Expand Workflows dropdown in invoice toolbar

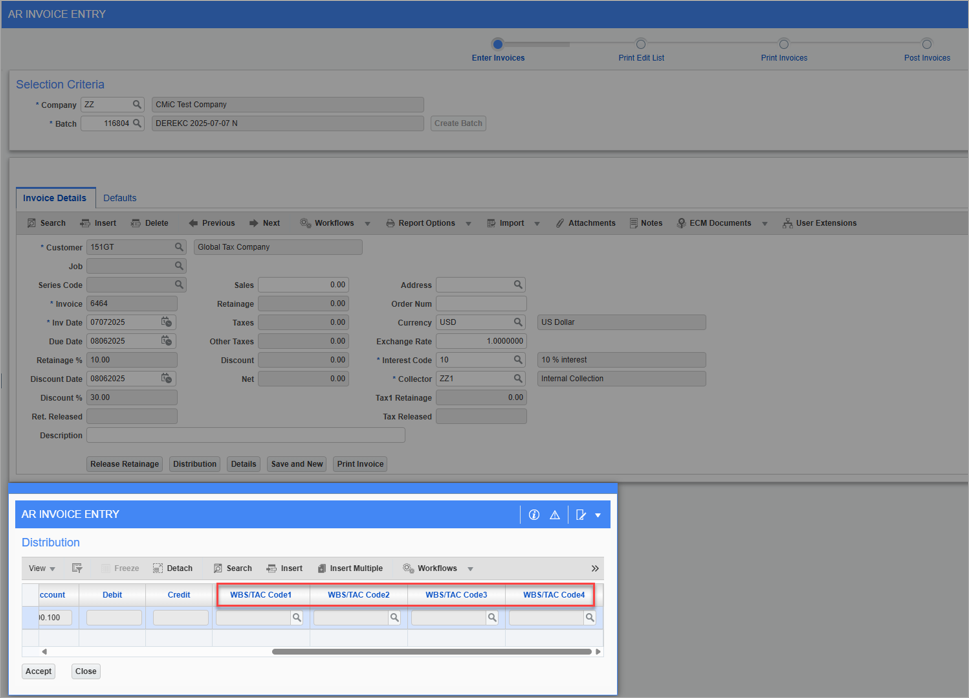point(367,224)
